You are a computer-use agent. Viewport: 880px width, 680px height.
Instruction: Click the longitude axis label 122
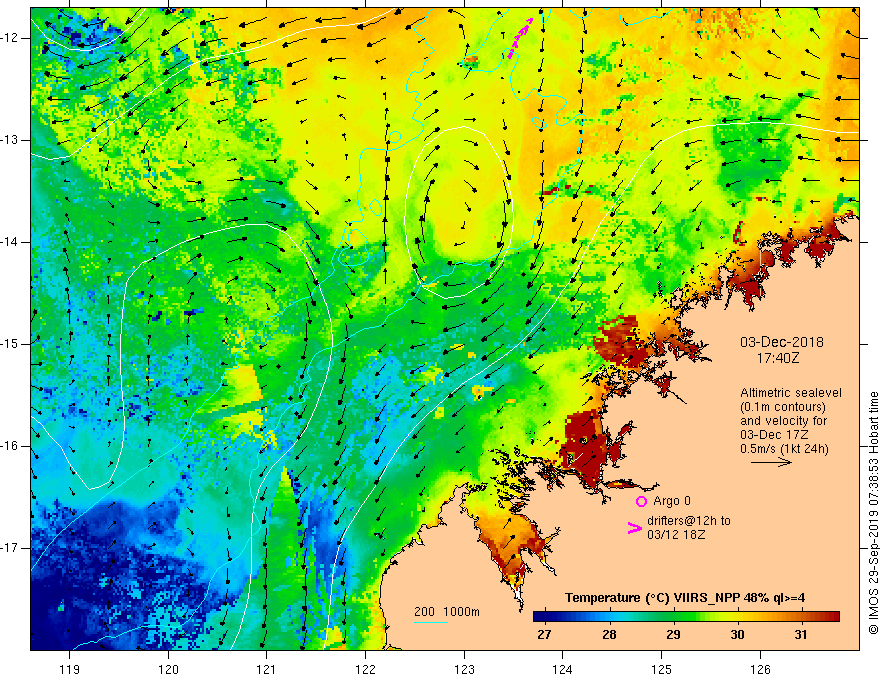click(365, 669)
